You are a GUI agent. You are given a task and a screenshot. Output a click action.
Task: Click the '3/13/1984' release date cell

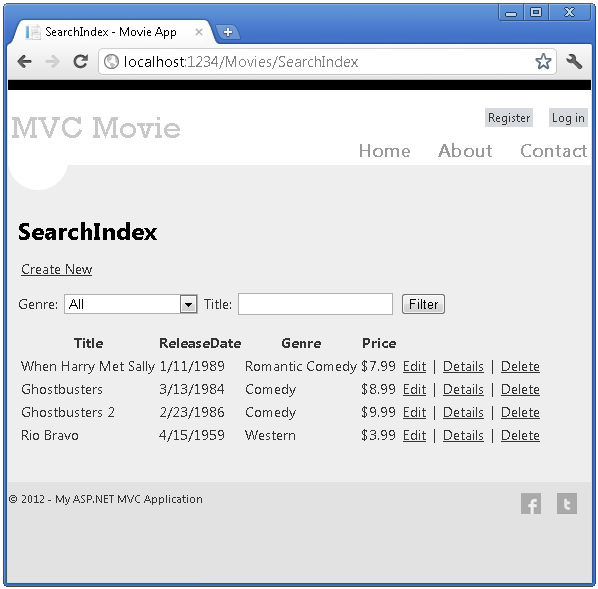click(192, 389)
